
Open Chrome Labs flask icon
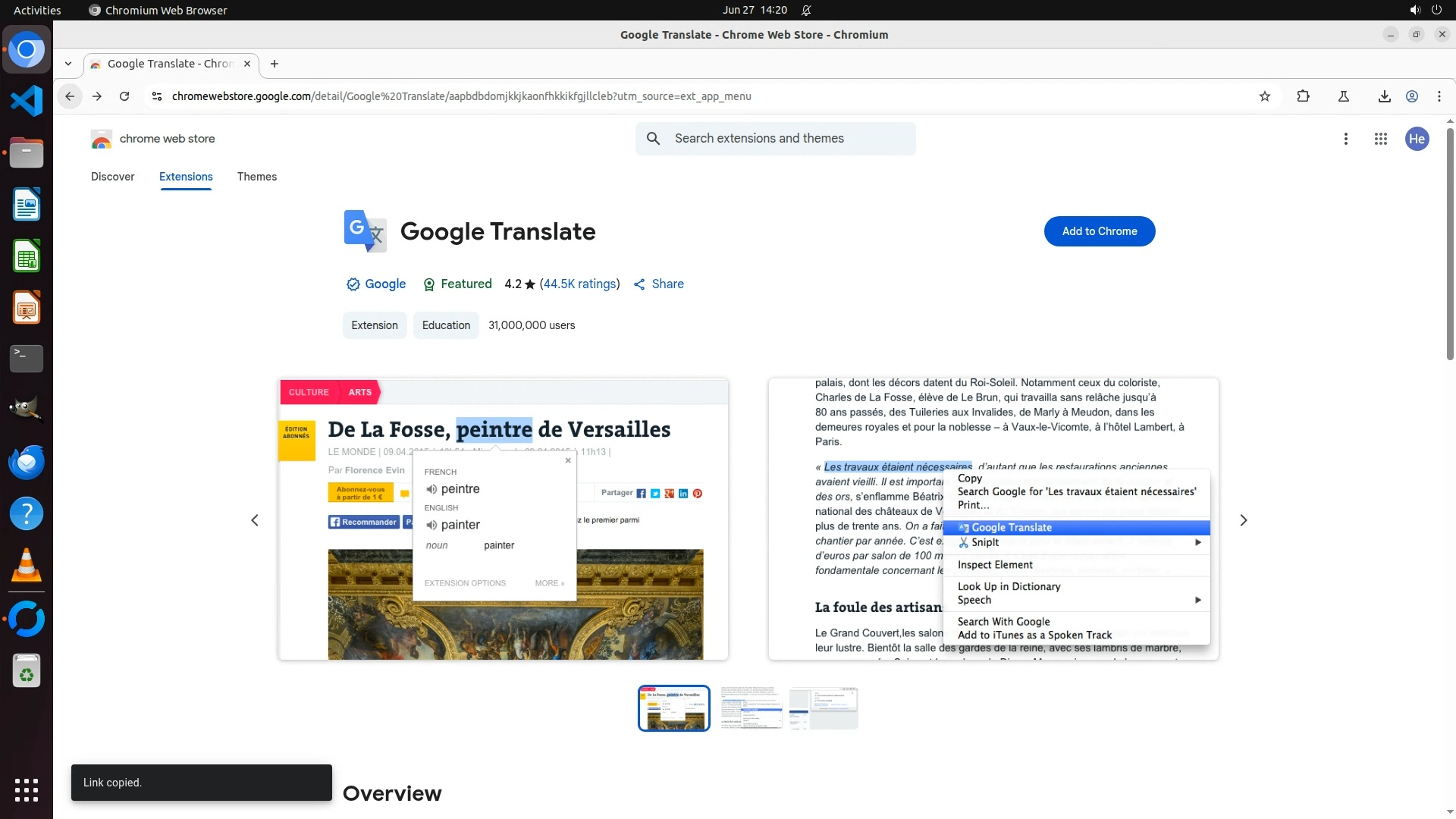click(1343, 96)
